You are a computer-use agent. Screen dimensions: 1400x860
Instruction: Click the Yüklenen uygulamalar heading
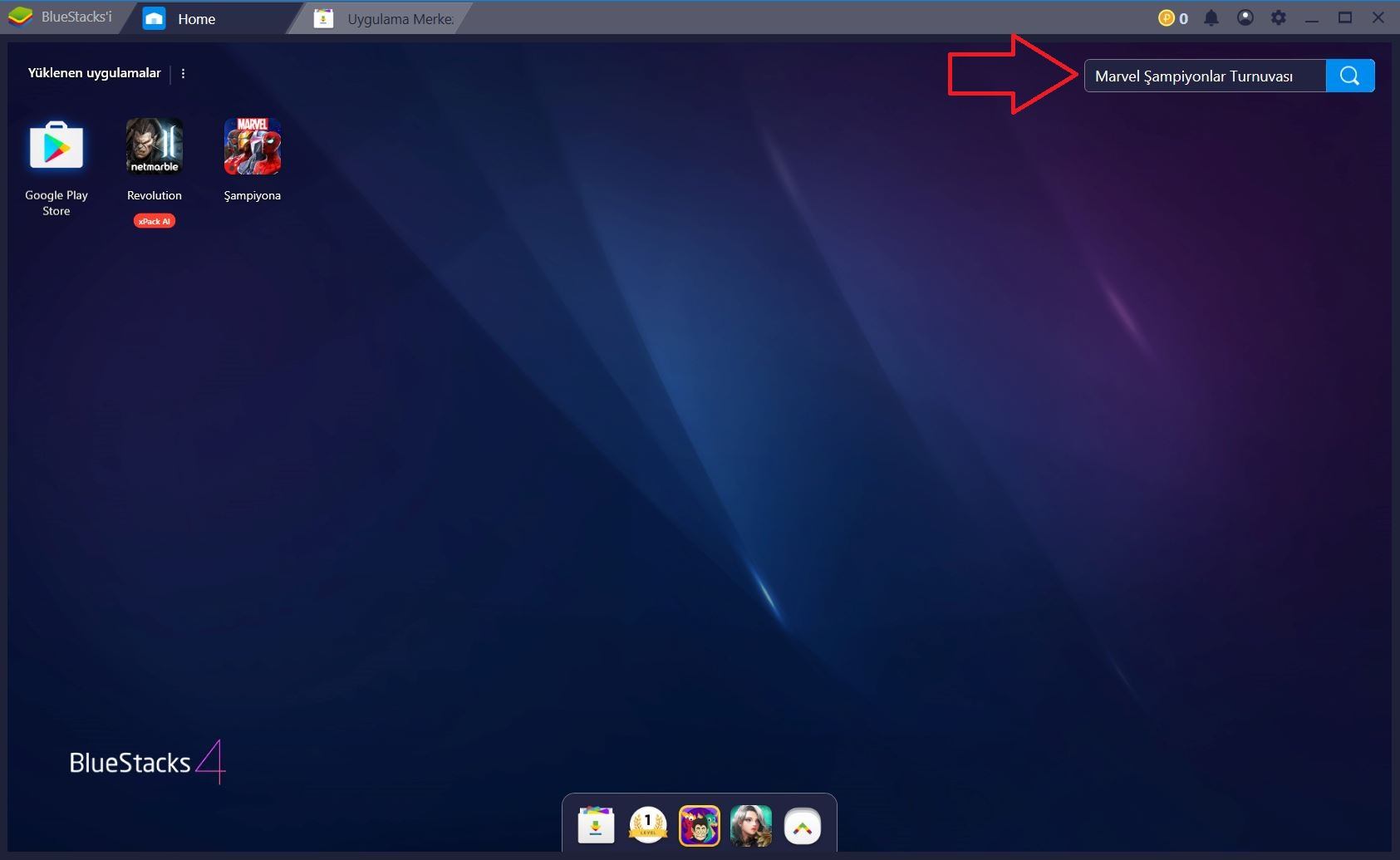pyautogui.click(x=94, y=73)
